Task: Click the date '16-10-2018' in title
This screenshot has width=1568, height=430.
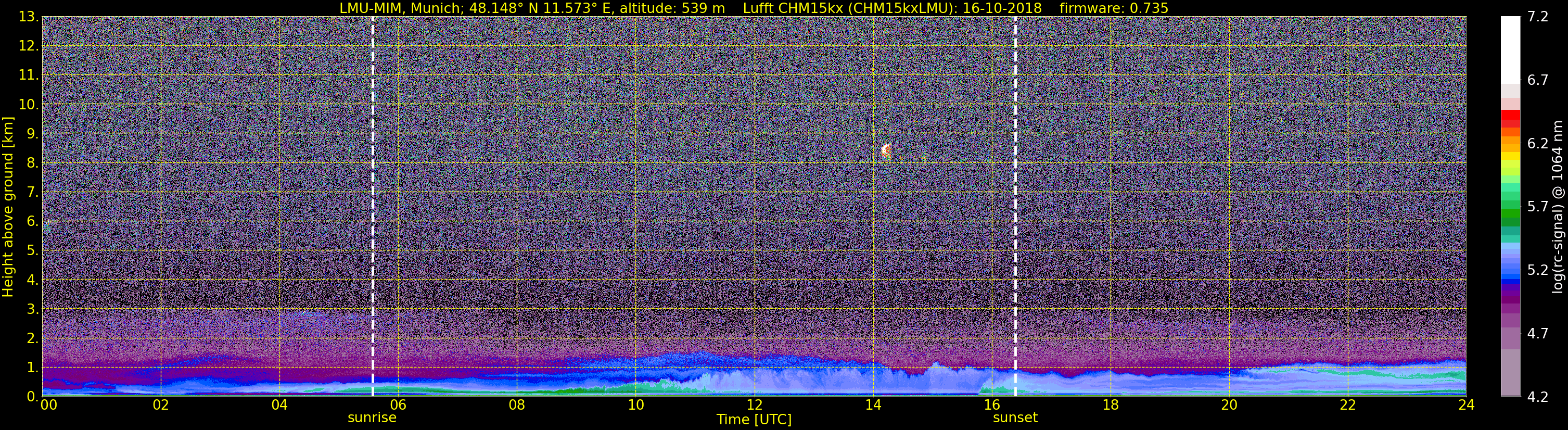Action: point(1002,8)
